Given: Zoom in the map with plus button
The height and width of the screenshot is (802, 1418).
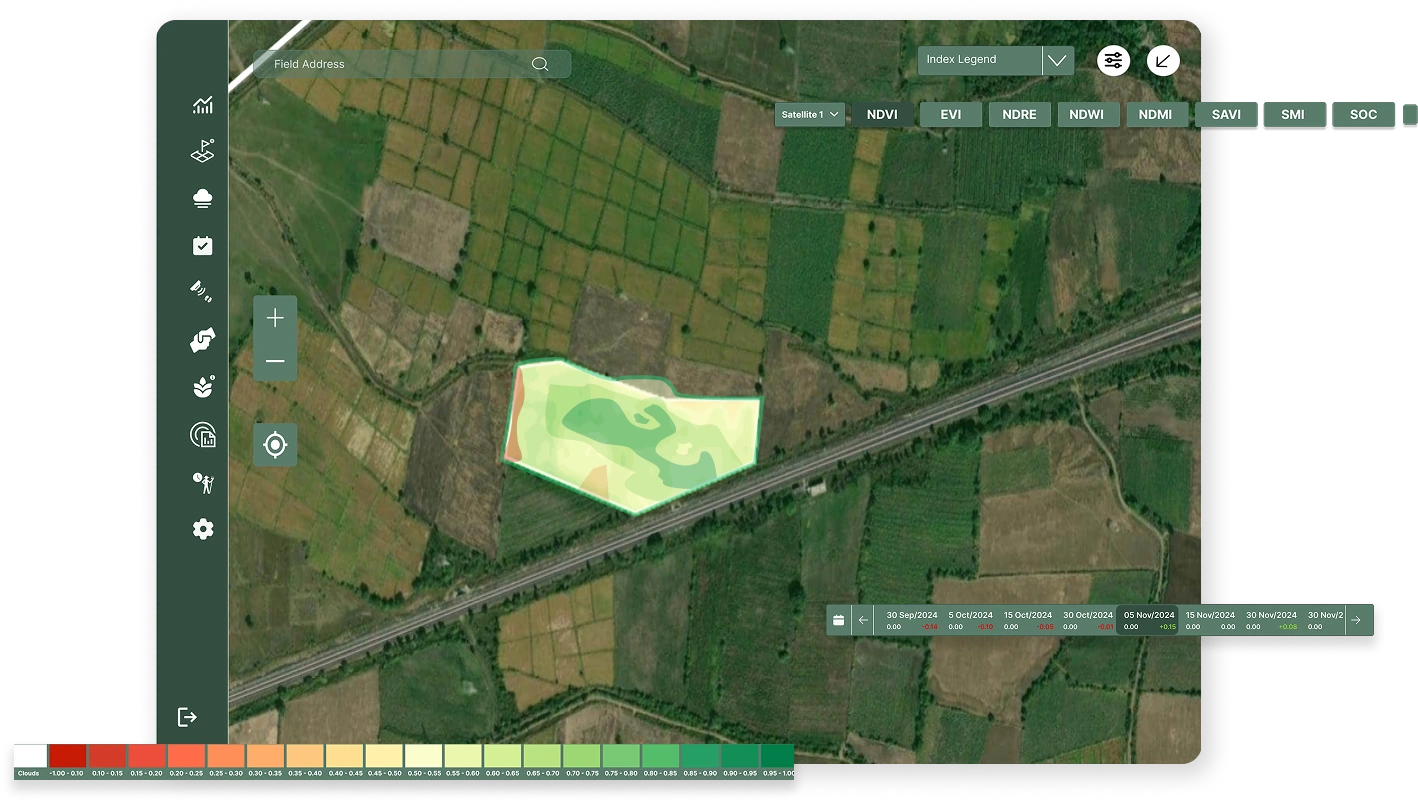Looking at the screenshot, I should (275, 318).
